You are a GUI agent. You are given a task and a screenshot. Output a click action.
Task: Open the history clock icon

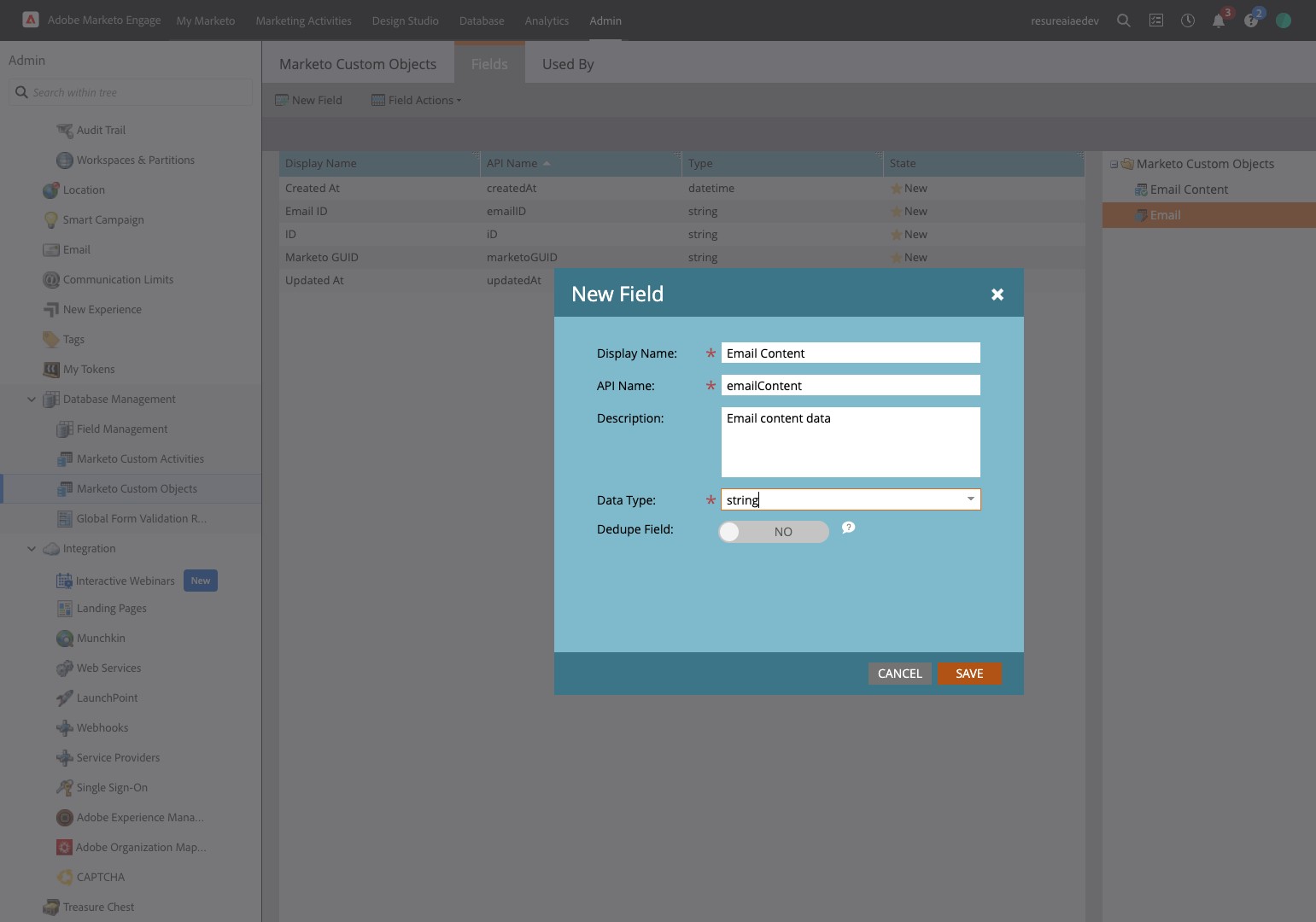coord(1188,20)
